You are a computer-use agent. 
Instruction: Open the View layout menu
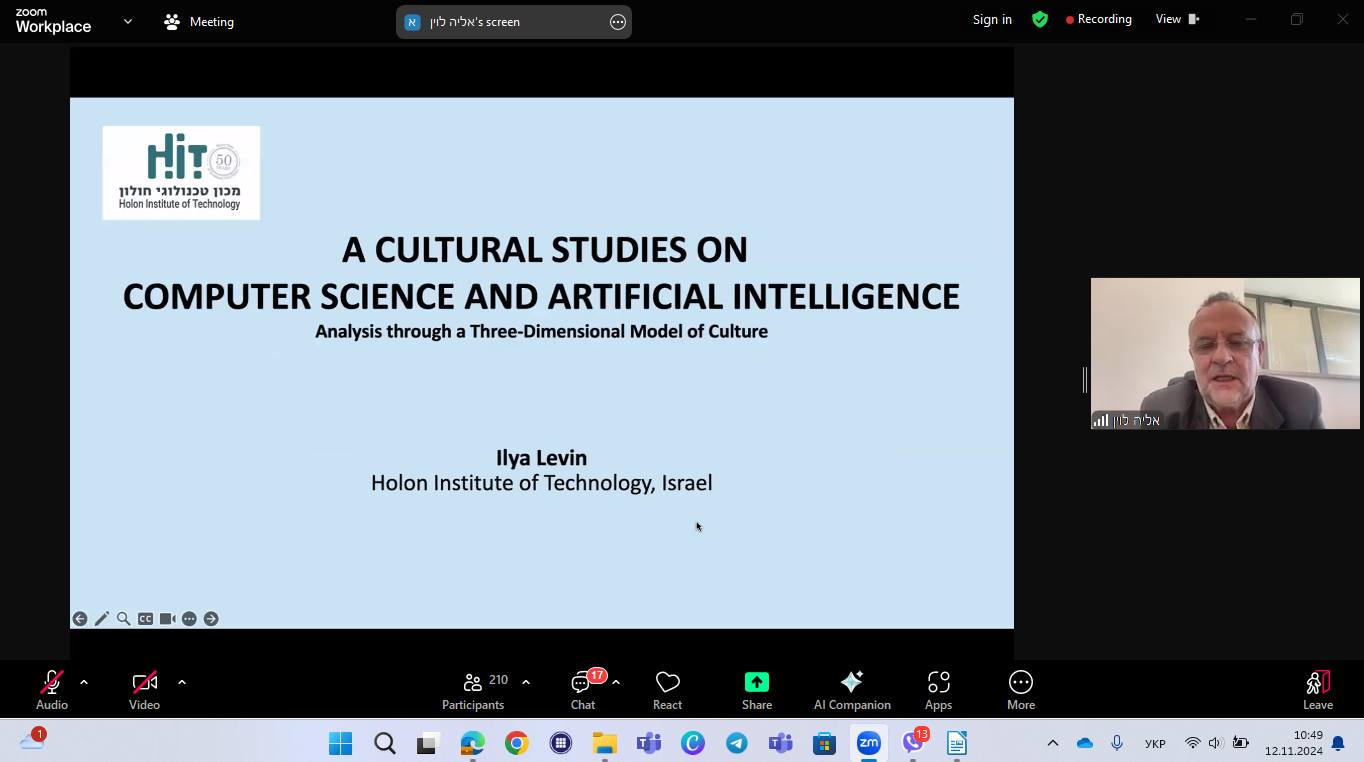point(1177,19)
